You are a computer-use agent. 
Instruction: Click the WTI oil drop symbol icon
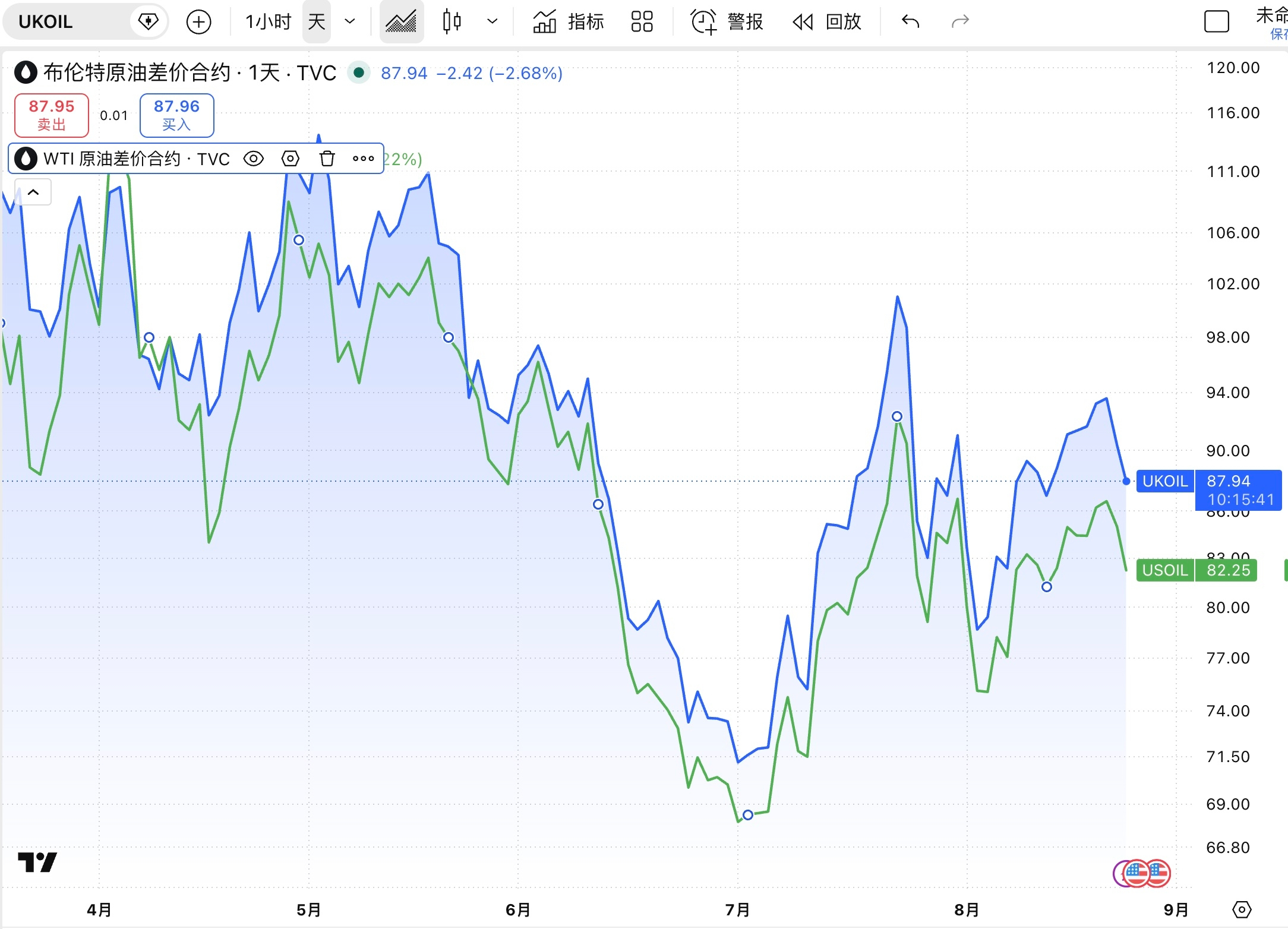(26, 159)
